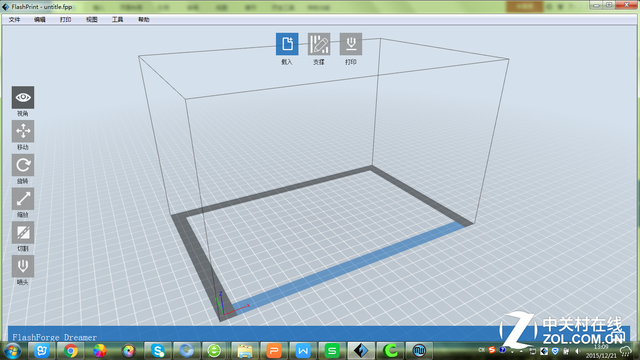Viewport: 640px width, 360px height.
Task: Click the Print (打印) toolbar icon
Action: 351,44
